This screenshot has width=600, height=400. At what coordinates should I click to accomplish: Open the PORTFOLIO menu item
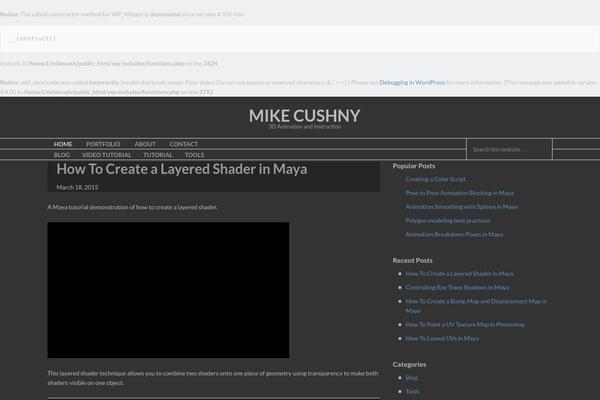pyautogui.click(x=103, y=144)
